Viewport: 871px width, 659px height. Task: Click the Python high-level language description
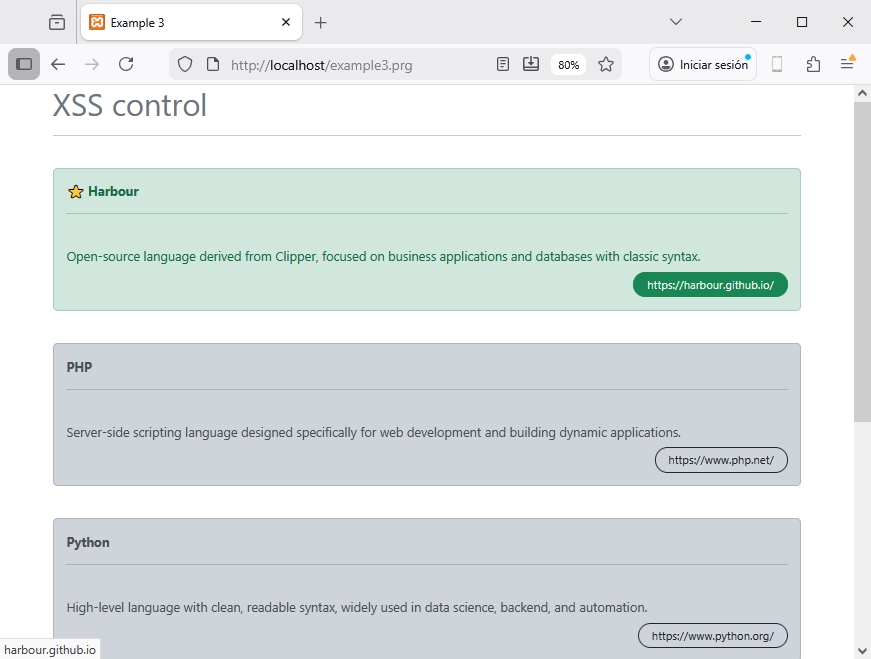[357, 607]
